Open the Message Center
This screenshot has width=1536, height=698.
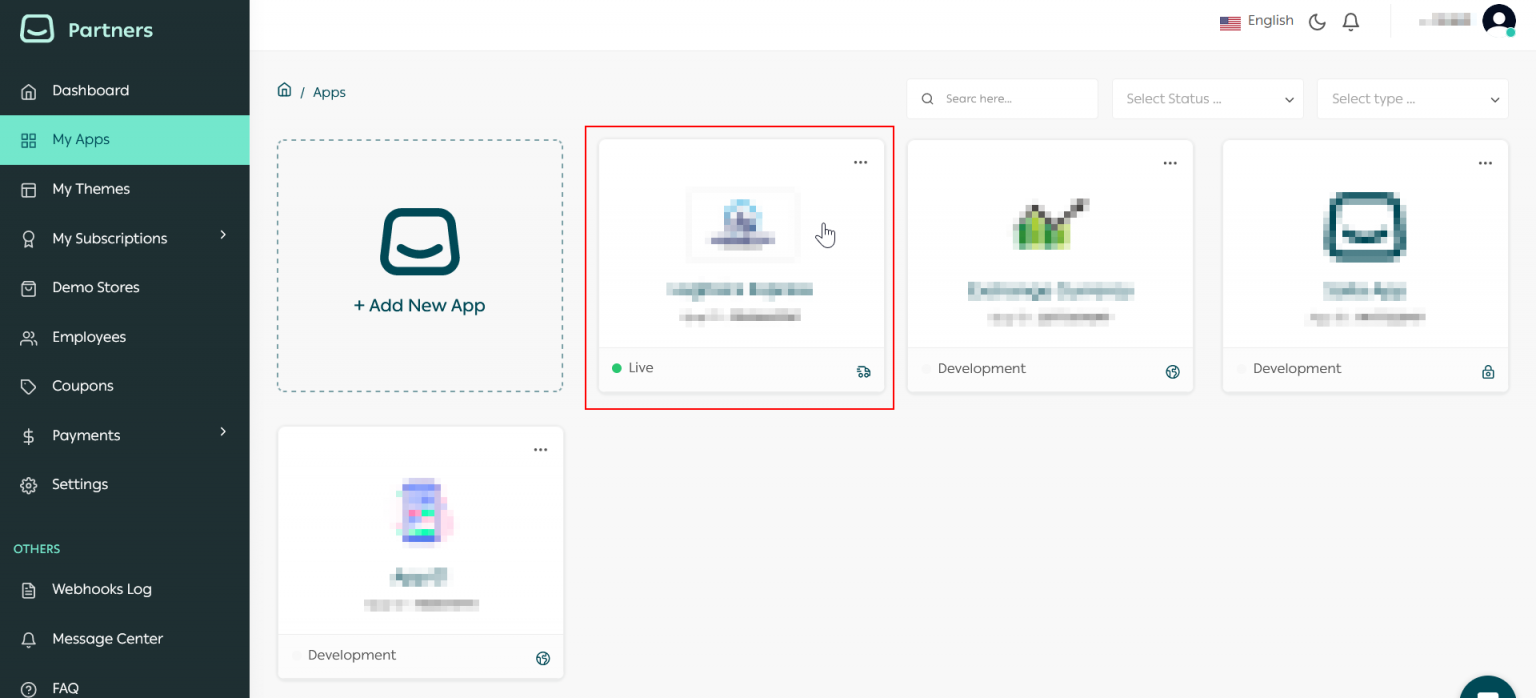[x=107, y=638]
